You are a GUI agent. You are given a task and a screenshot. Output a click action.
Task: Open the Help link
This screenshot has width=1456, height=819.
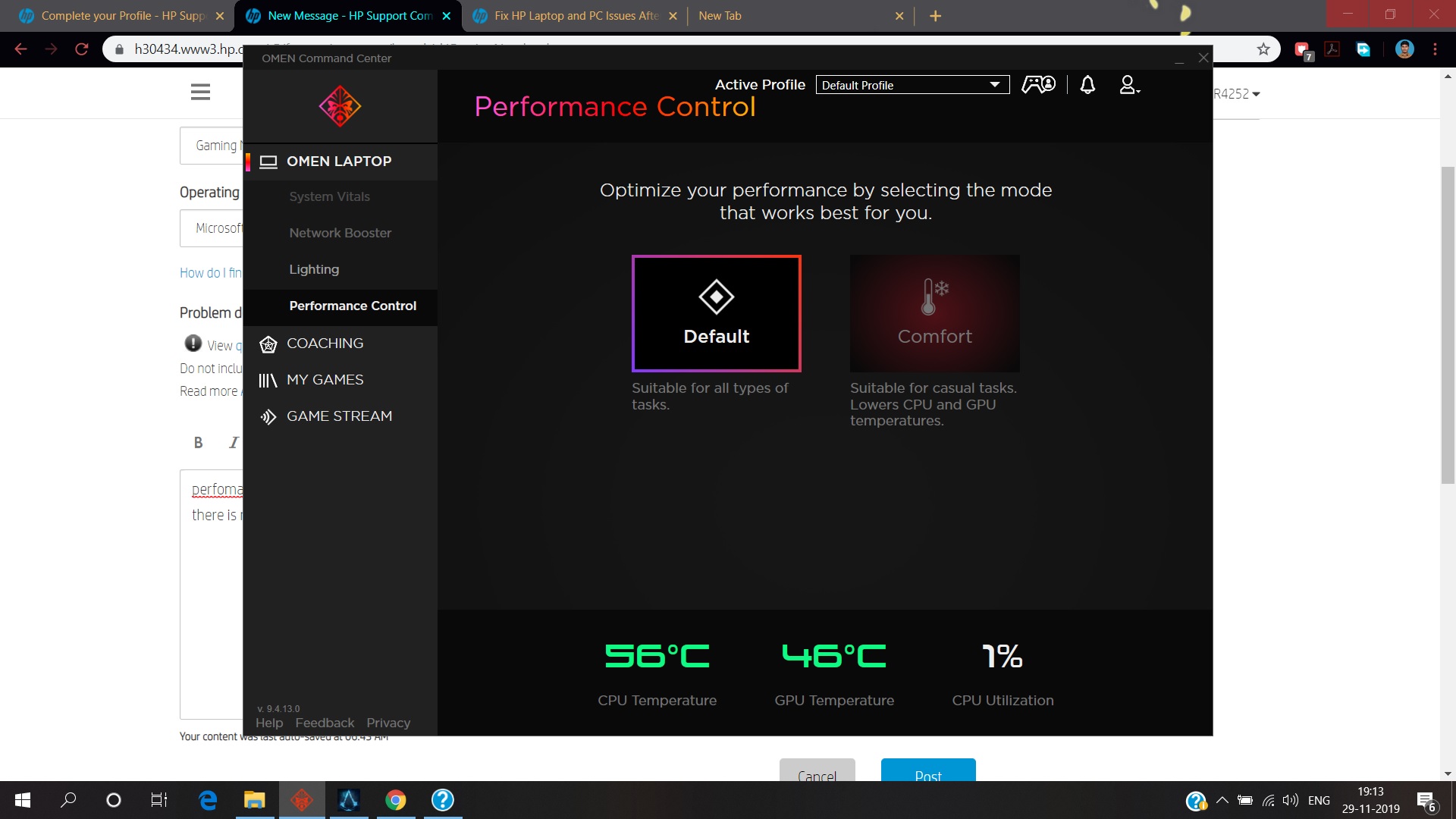pos(269,723)
